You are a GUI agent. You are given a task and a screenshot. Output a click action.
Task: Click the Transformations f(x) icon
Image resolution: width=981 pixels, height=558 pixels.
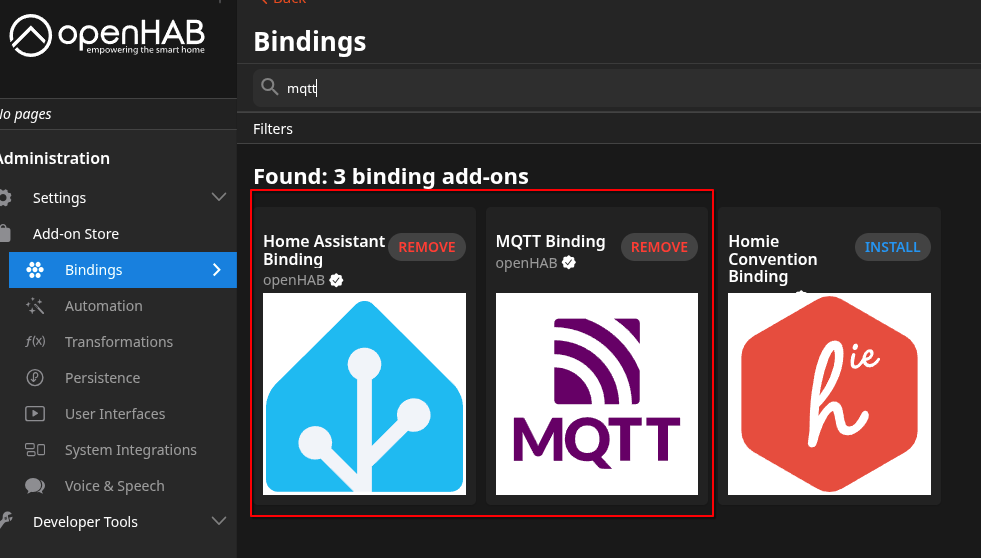tap(35, 342)
